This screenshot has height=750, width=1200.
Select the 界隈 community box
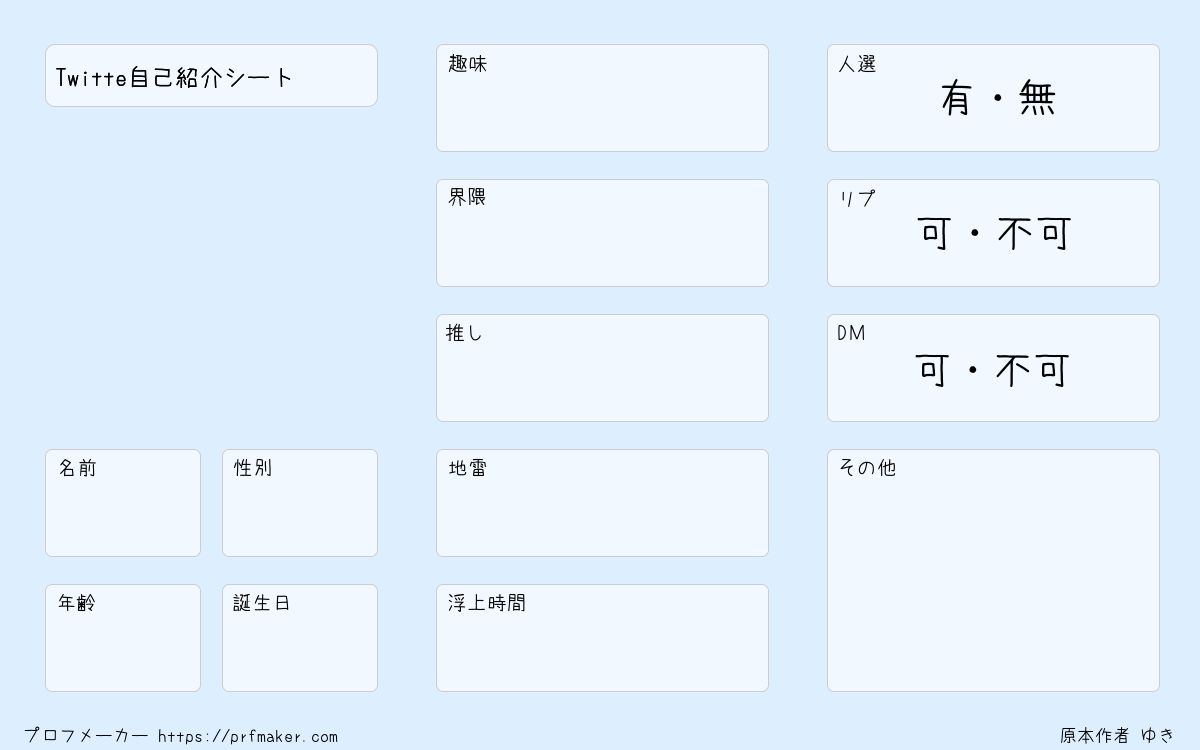click(602, 233)
